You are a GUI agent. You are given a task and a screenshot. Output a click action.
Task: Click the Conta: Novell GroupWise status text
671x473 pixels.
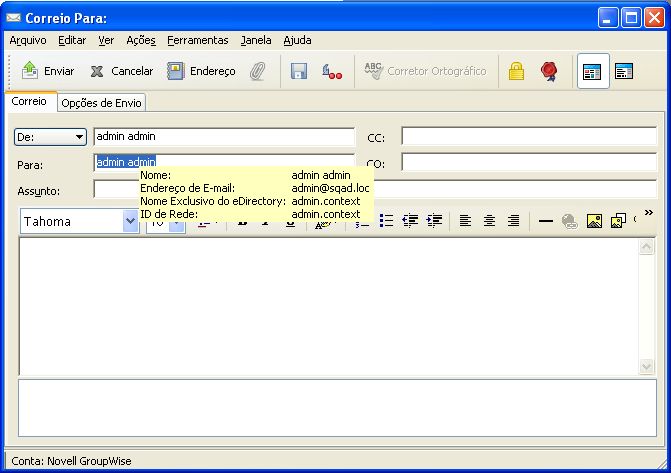(x=71, y=461)
